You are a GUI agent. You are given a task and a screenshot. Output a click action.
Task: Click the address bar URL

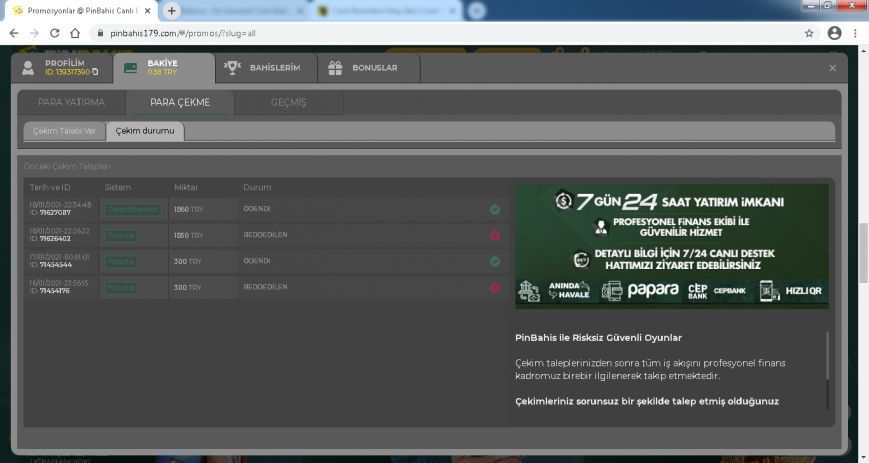183,33
